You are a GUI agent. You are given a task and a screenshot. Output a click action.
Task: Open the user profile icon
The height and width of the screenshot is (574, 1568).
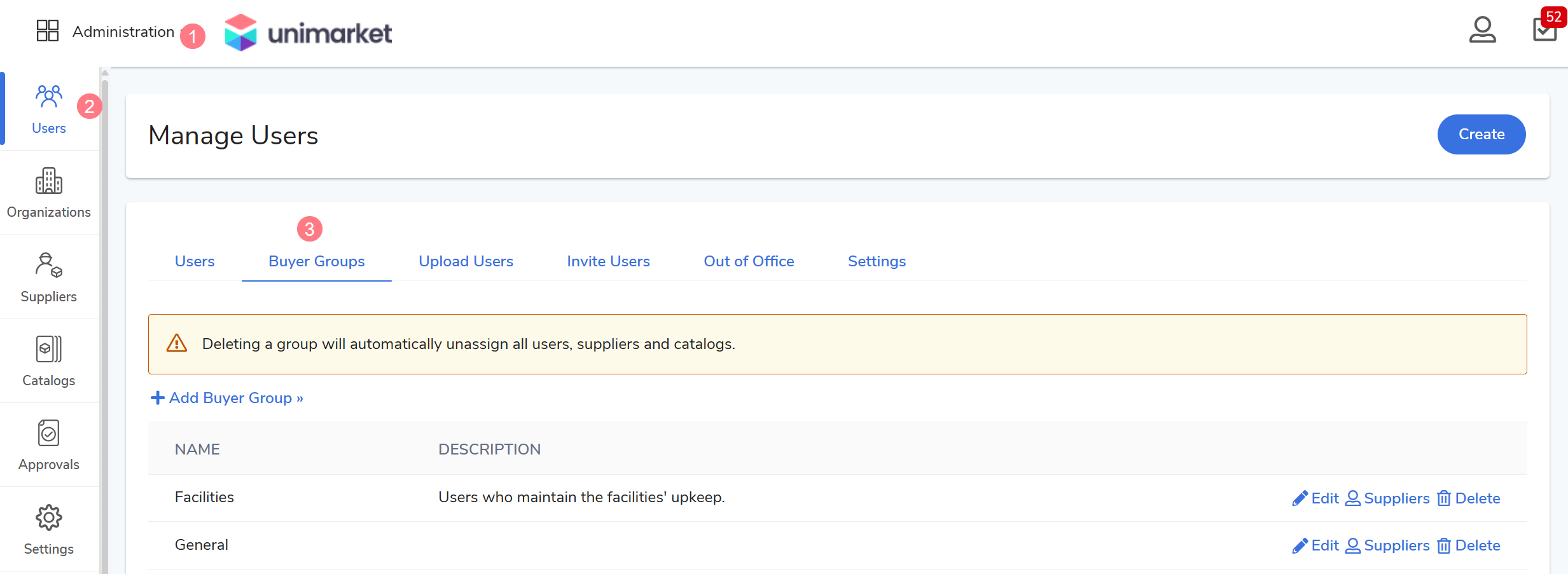[x=1481, y=30]
